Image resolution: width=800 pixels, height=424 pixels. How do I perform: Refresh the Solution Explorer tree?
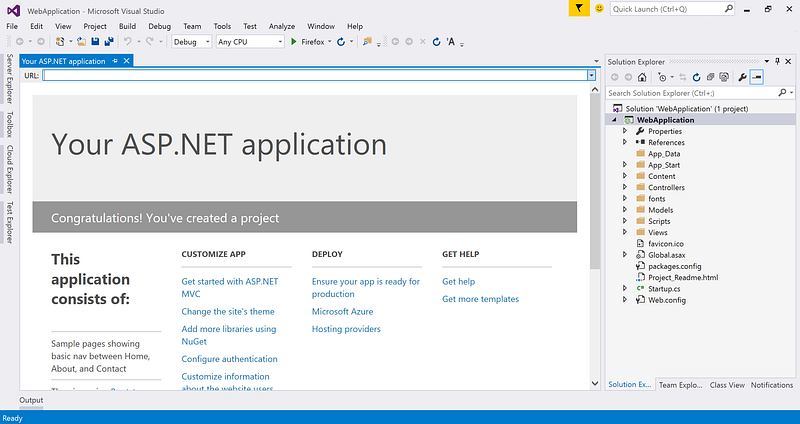pos(696,78)
